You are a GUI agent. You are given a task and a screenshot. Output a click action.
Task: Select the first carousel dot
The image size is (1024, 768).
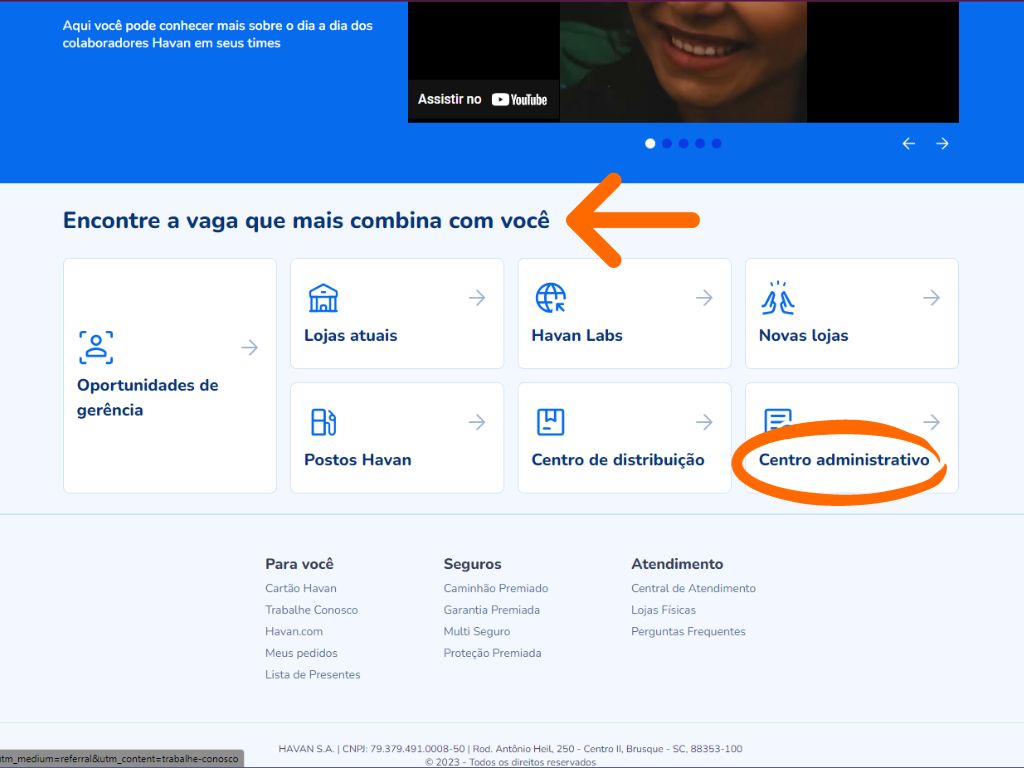(650, 144)
